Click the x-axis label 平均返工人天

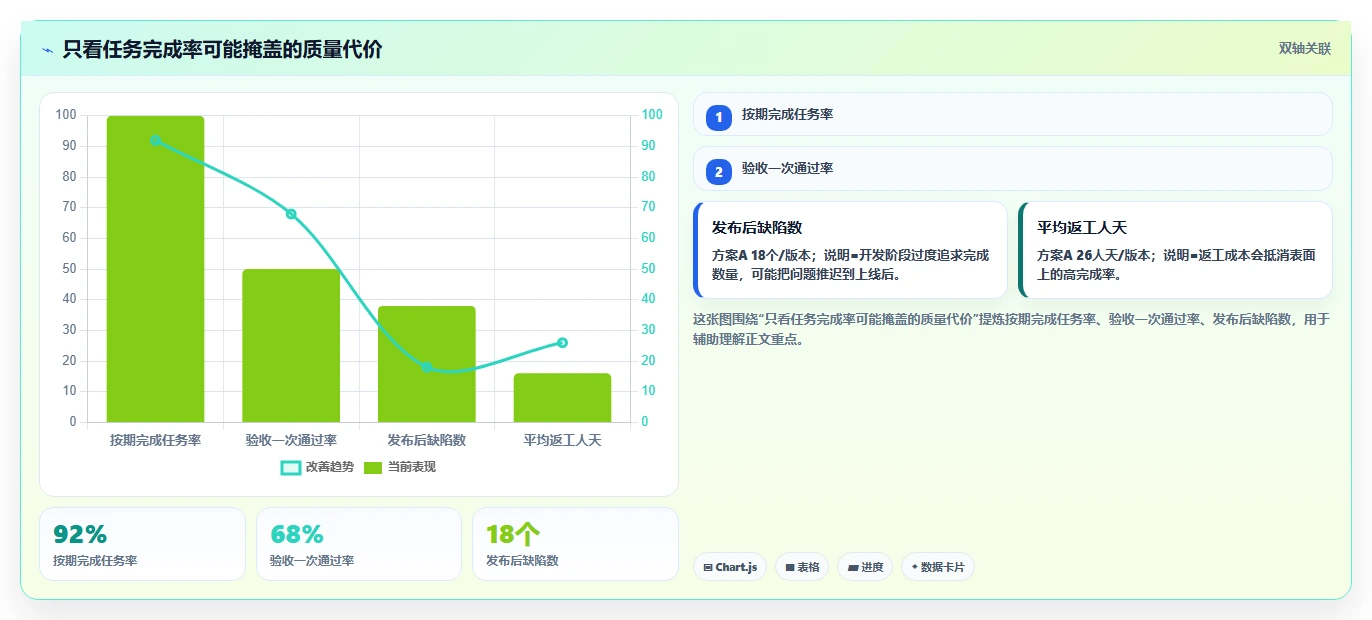(x=562, y=440)
